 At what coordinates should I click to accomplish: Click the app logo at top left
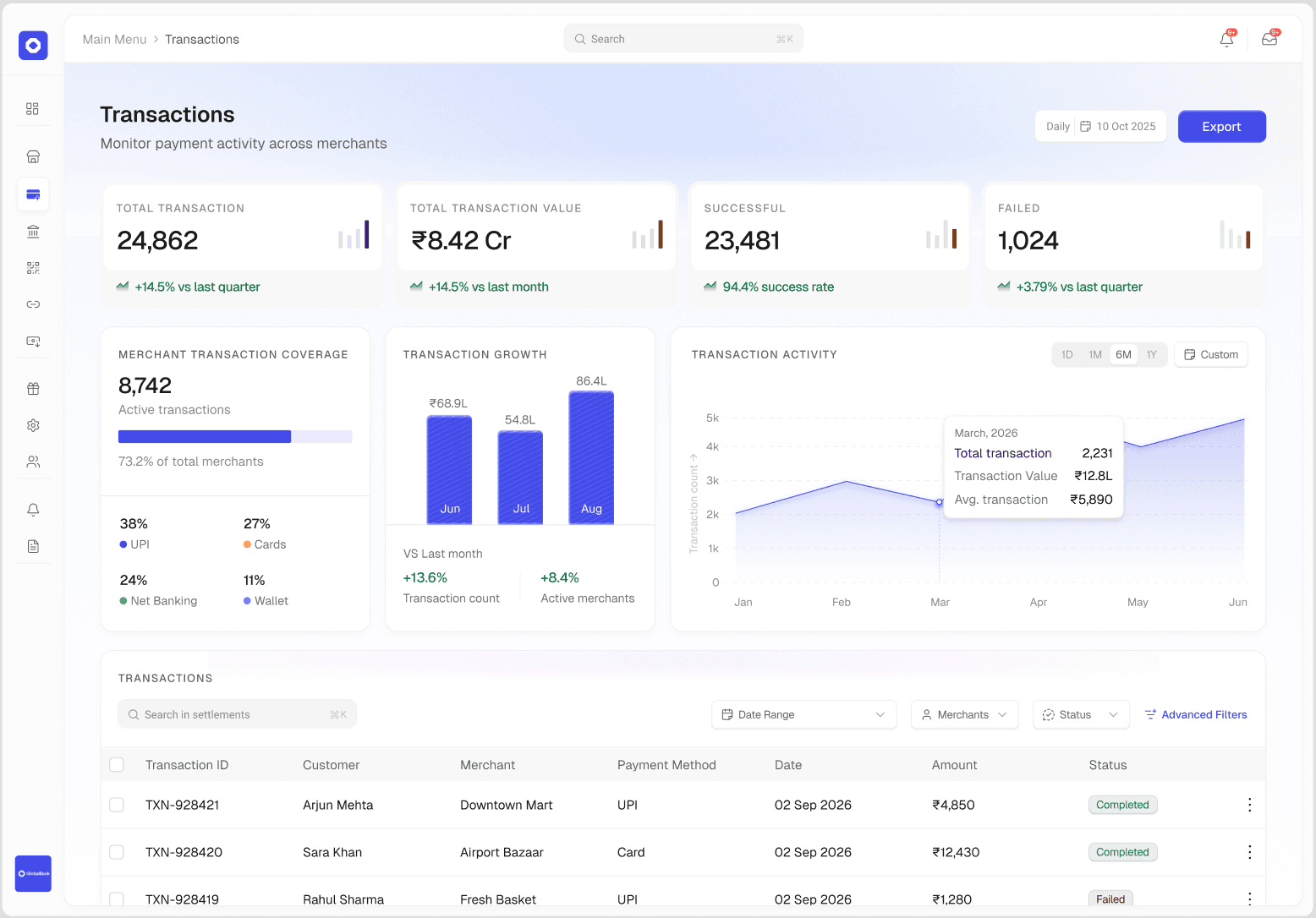click(x=33, y=45)
